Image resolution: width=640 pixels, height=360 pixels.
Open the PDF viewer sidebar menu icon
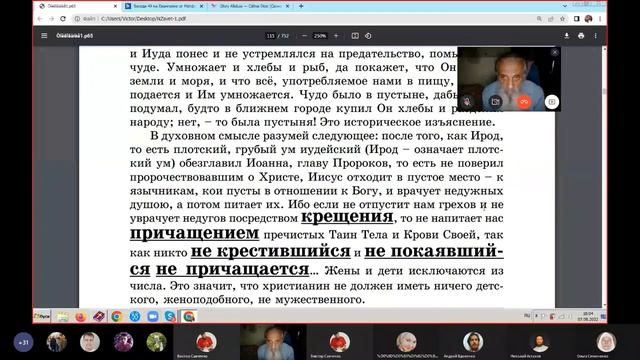[x=44, y=36]
